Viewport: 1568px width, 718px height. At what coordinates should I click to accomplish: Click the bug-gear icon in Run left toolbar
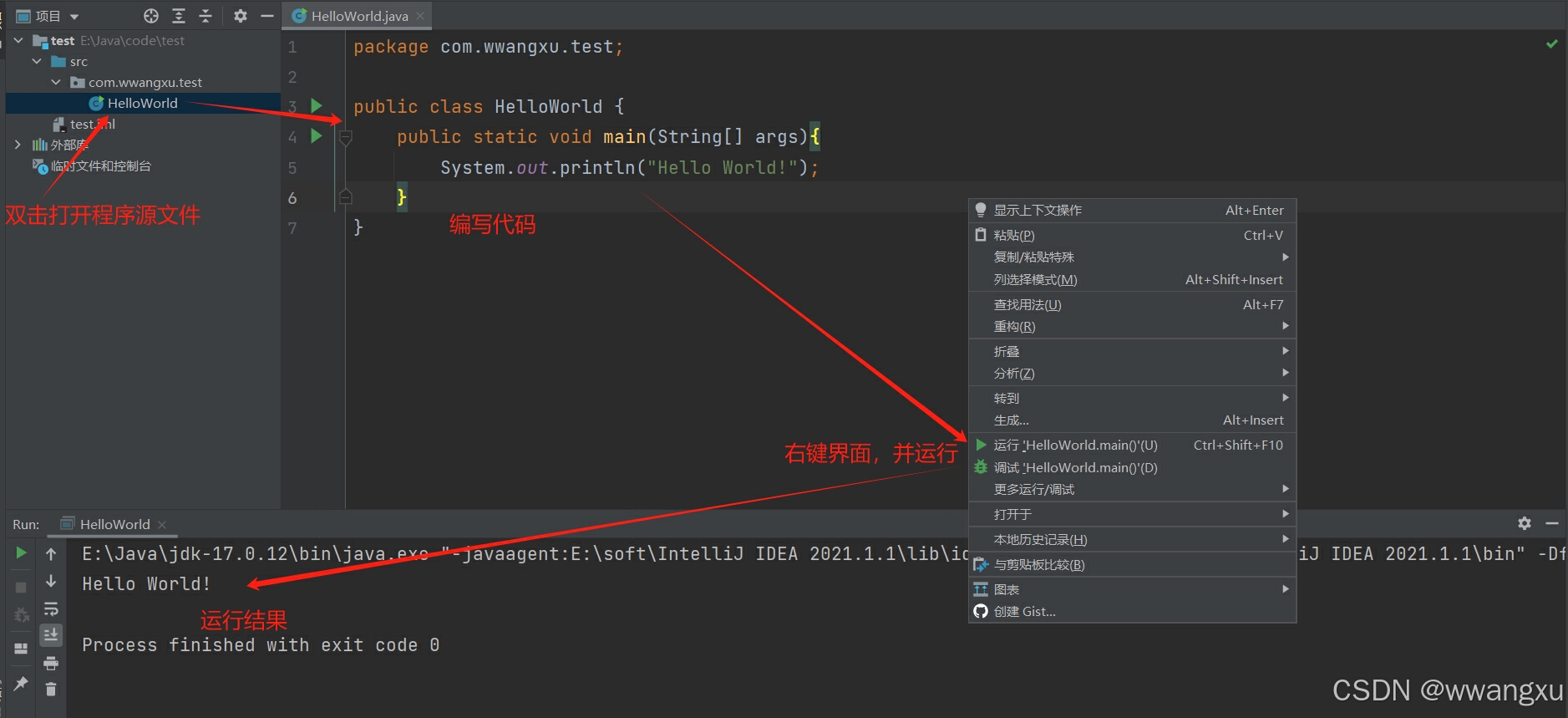point(21,616)
